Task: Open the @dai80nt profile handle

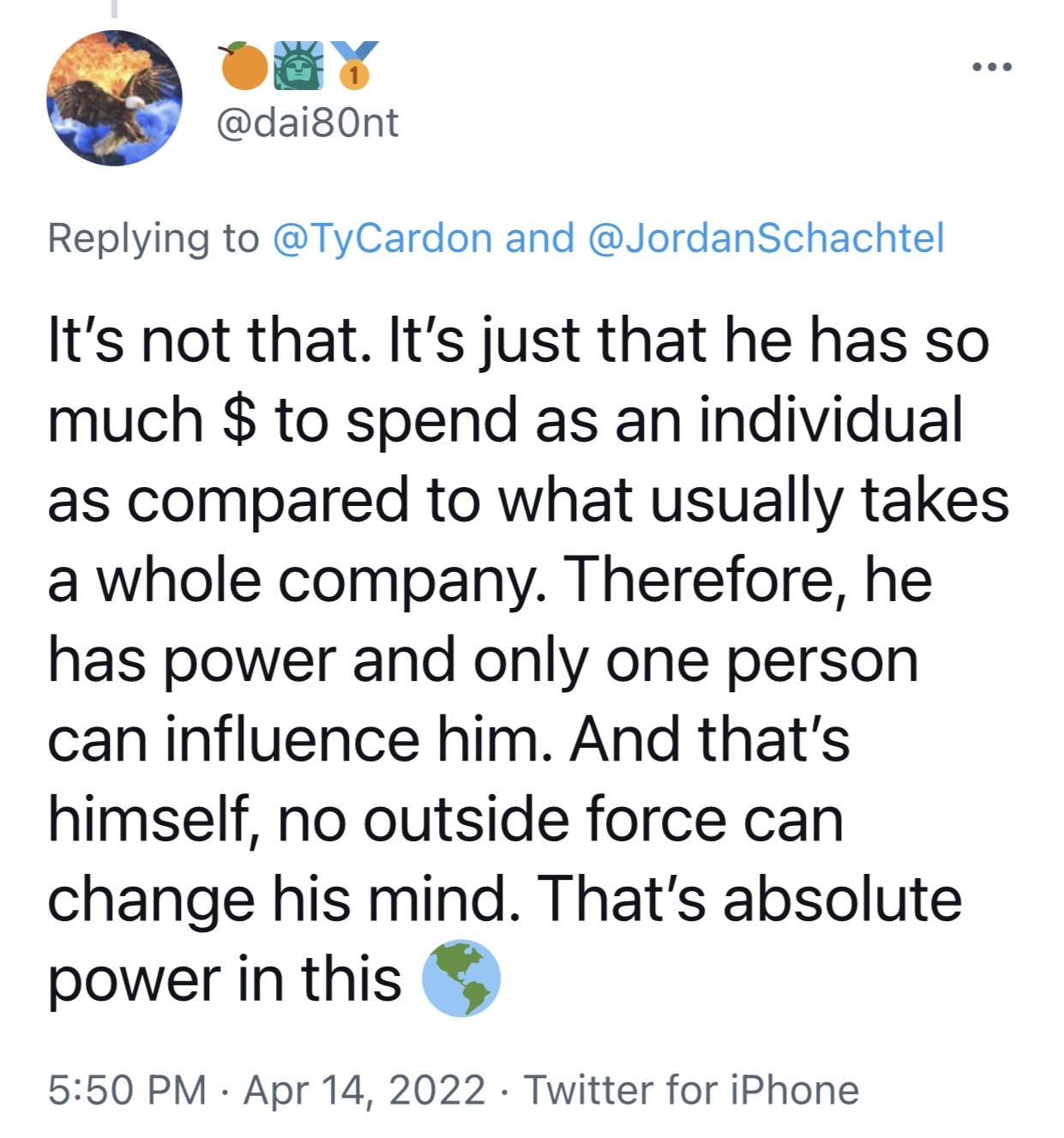Action: tap(307, 123)
